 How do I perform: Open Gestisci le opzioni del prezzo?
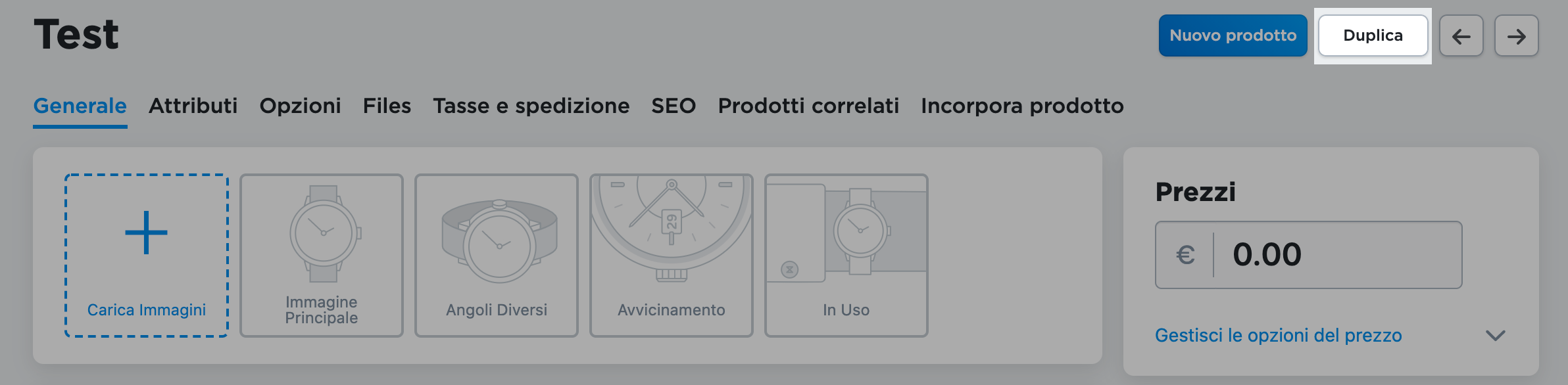[x=1278, y=336]
